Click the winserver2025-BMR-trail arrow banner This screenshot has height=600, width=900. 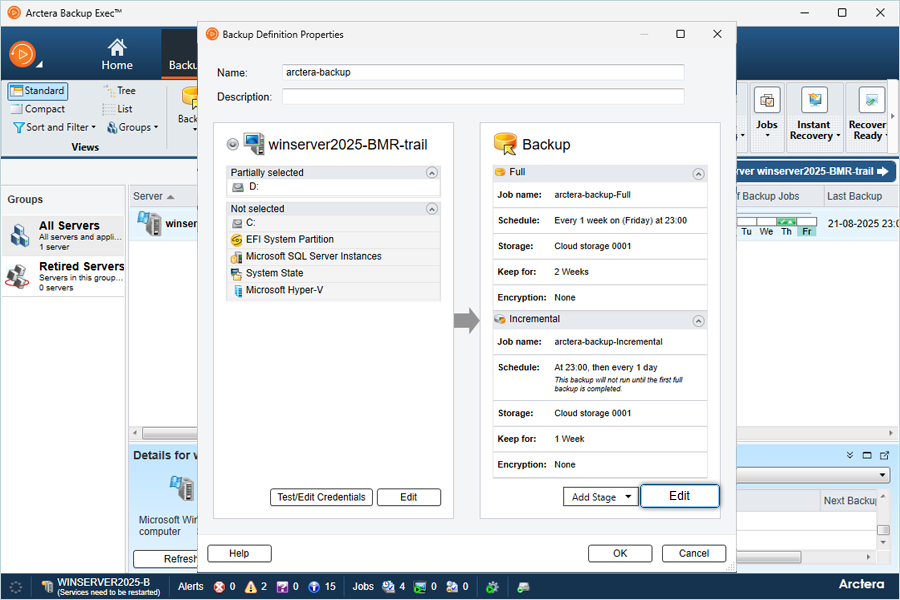(x=816, y=171)
